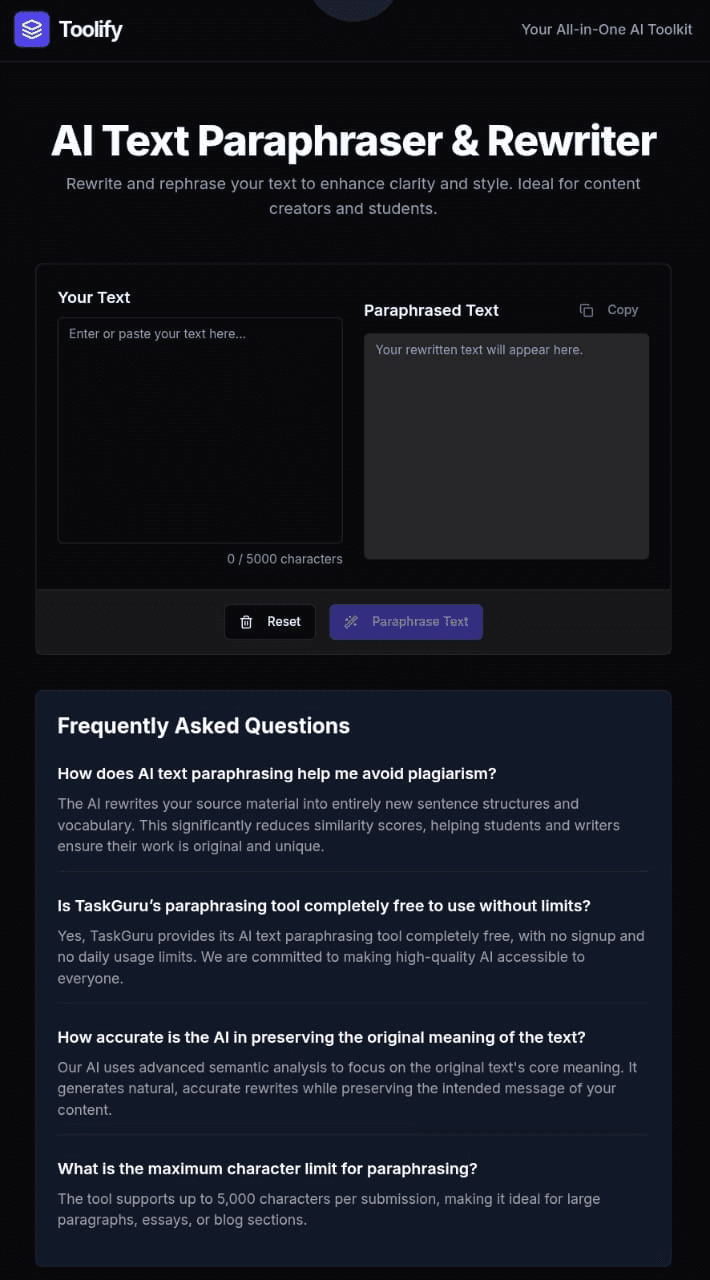Click inside the rewritten text output area
The image size is (710, 1280).
[x=506, y=446]
